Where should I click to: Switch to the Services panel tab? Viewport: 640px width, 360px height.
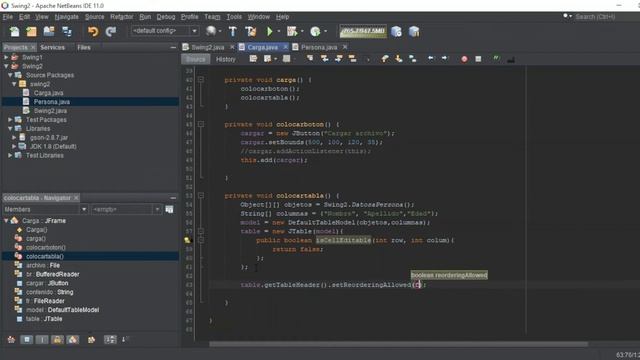[x=53, y=47]
